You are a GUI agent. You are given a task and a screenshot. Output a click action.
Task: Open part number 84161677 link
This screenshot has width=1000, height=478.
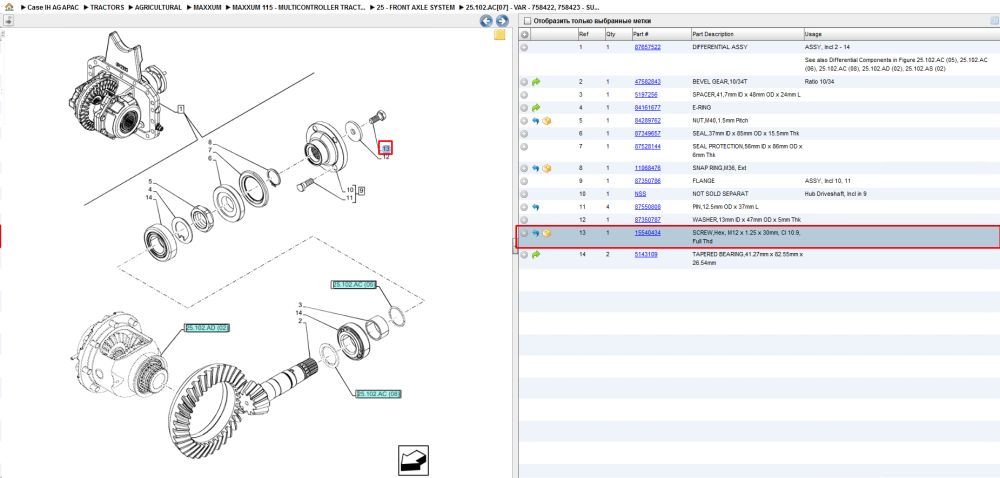647,108
